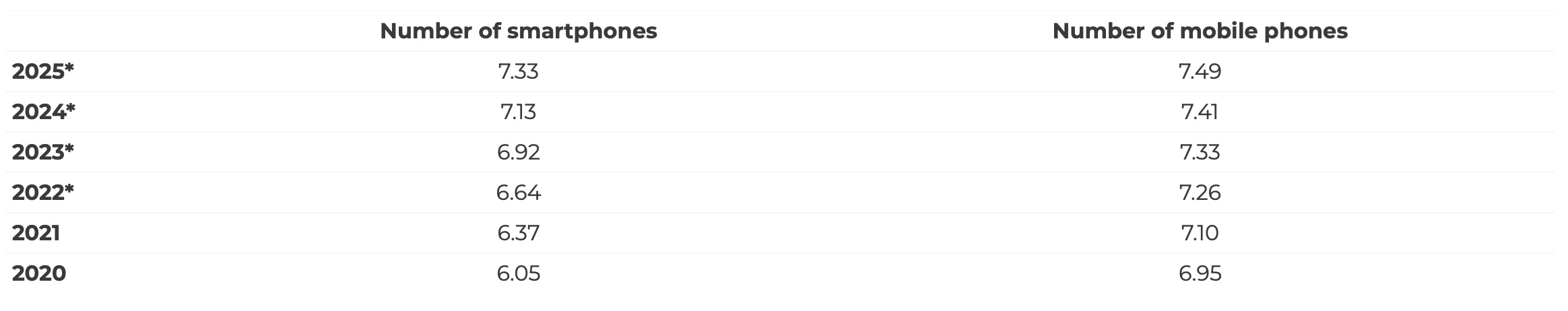The width and height of the screenshot is (1568, 311).
Task: Select the 6.05 value for 2020
Action: point(518,273)
